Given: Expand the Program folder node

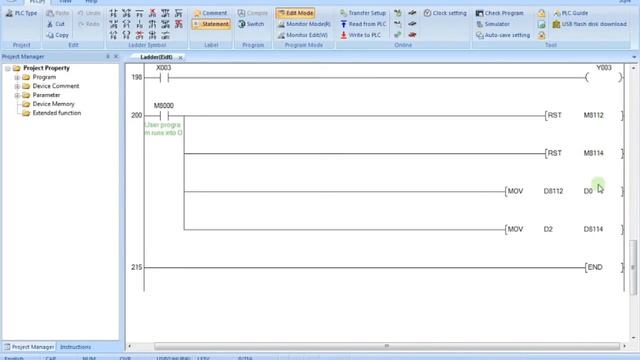Looking at the screenshot, I should coord(17,77).
